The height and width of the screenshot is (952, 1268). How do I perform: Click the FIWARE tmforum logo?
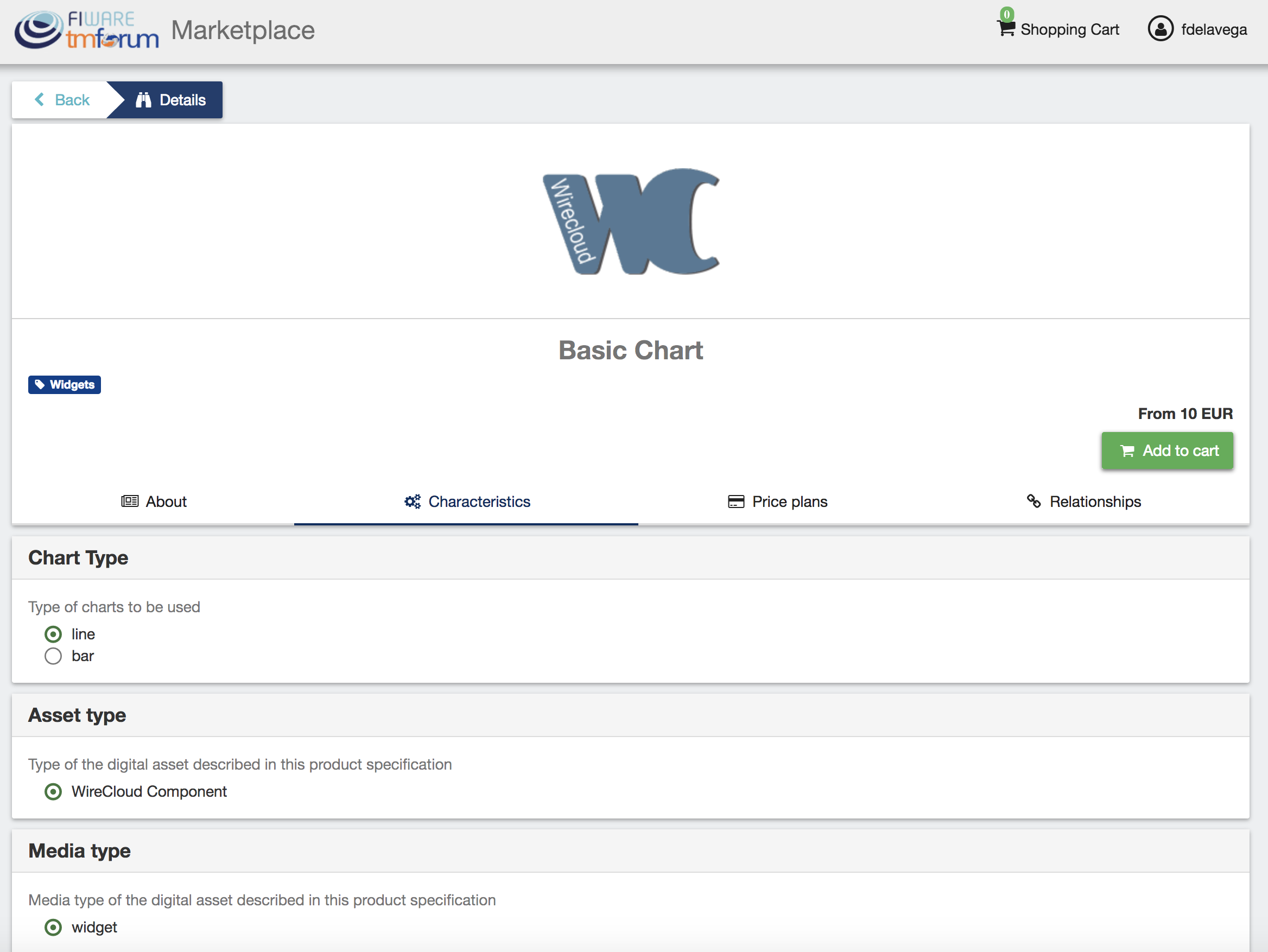tap(86, 30)
